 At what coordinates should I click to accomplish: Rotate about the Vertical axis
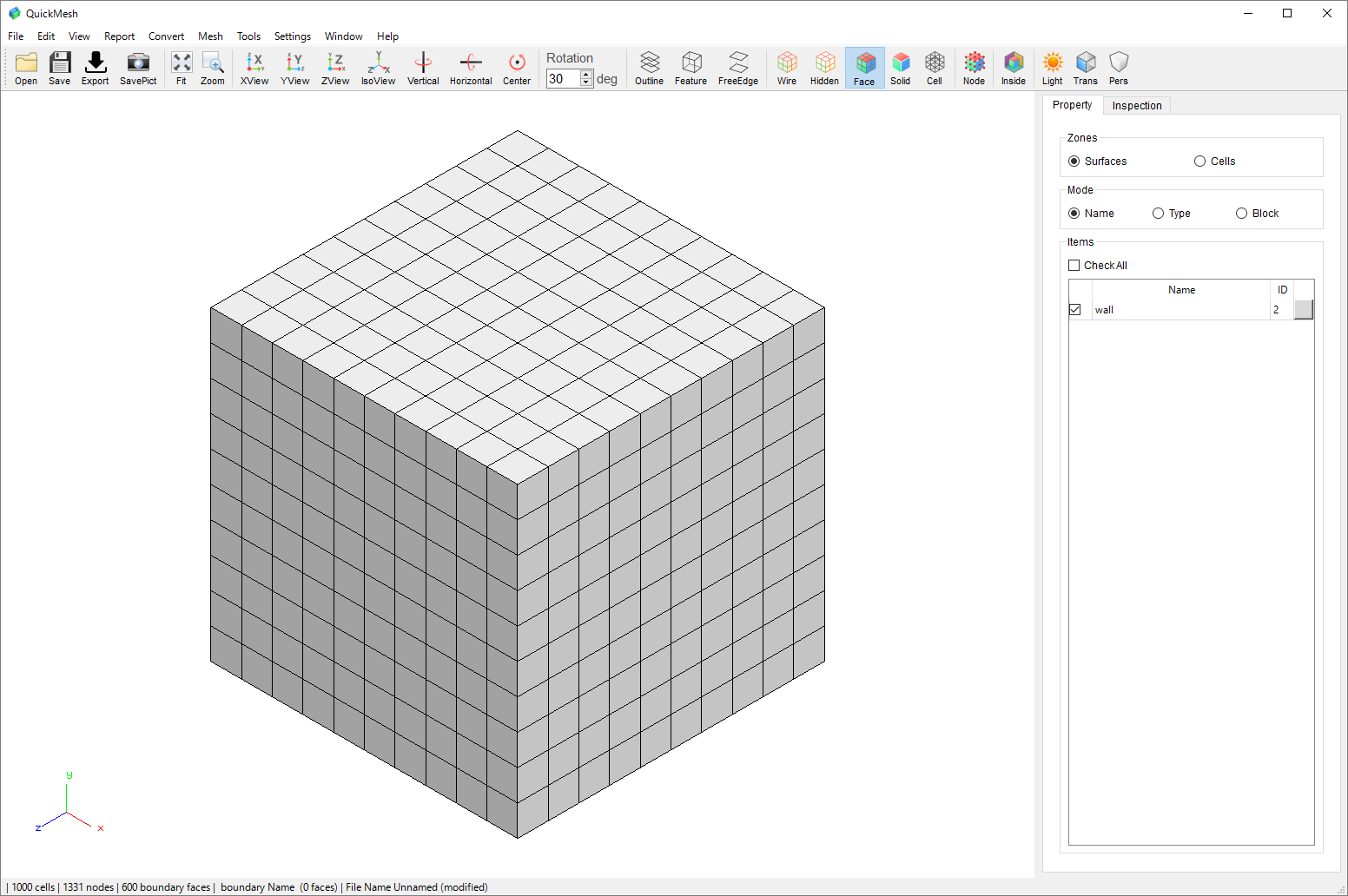click(x=423, y=68)
